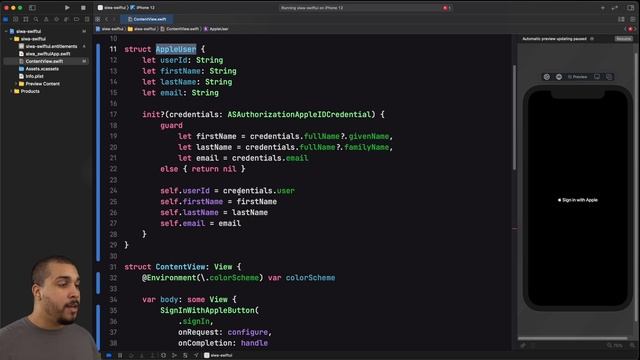The image size is (640, 360).
Task: Expand the Preview Content folder
Action: 16,84
